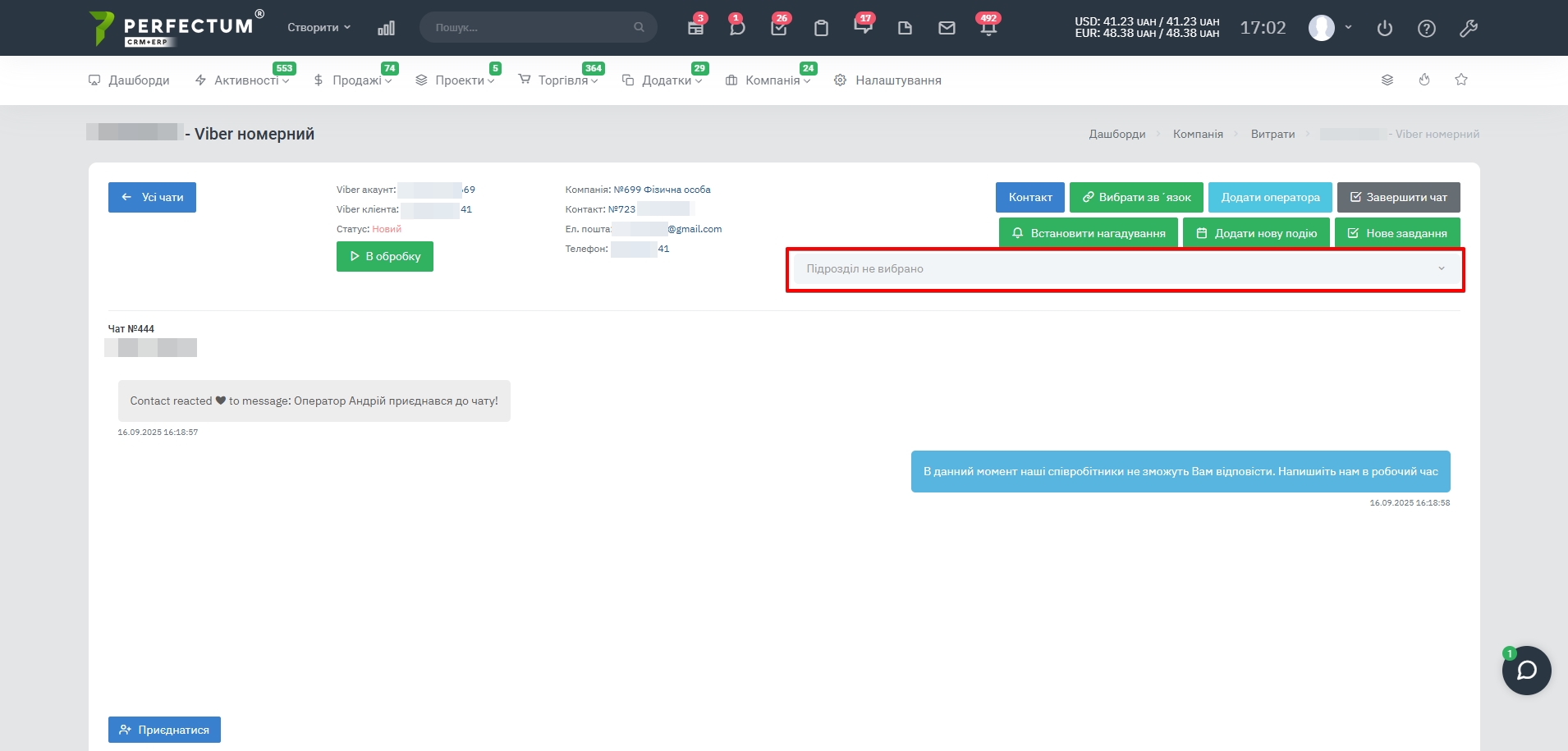Open the floating chat bubble widget
This screenshot has width=1568, height=751.
click(1526, 671)
